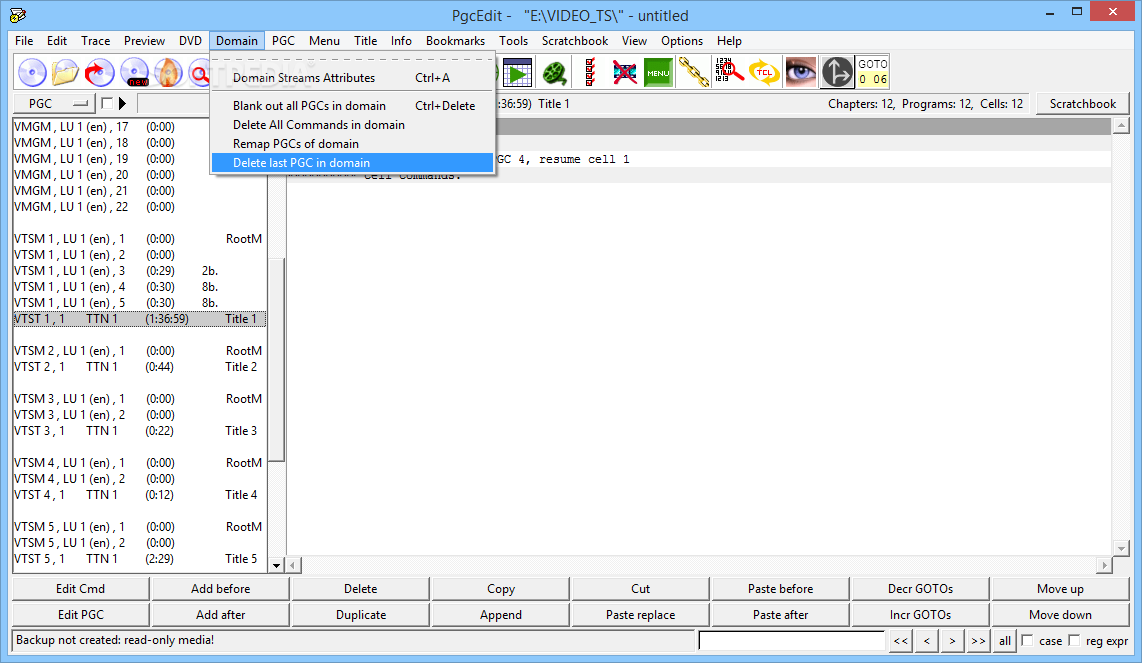The height and width of the screenshot is (663, 1142).
Task: Click the Incr GOTOs button
Action: click(920, 615)
